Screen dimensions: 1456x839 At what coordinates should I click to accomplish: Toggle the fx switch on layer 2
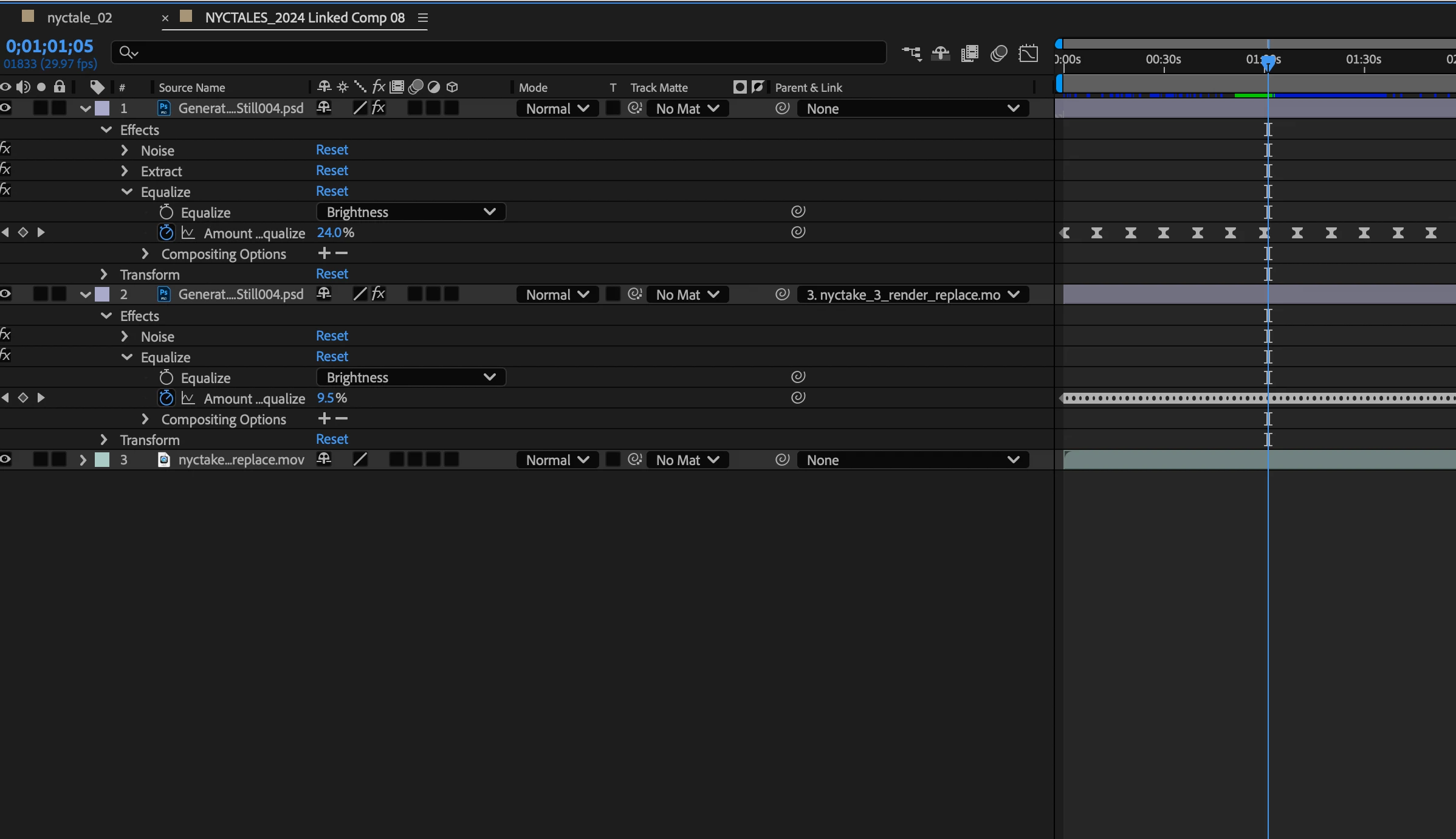pos(378,294)
